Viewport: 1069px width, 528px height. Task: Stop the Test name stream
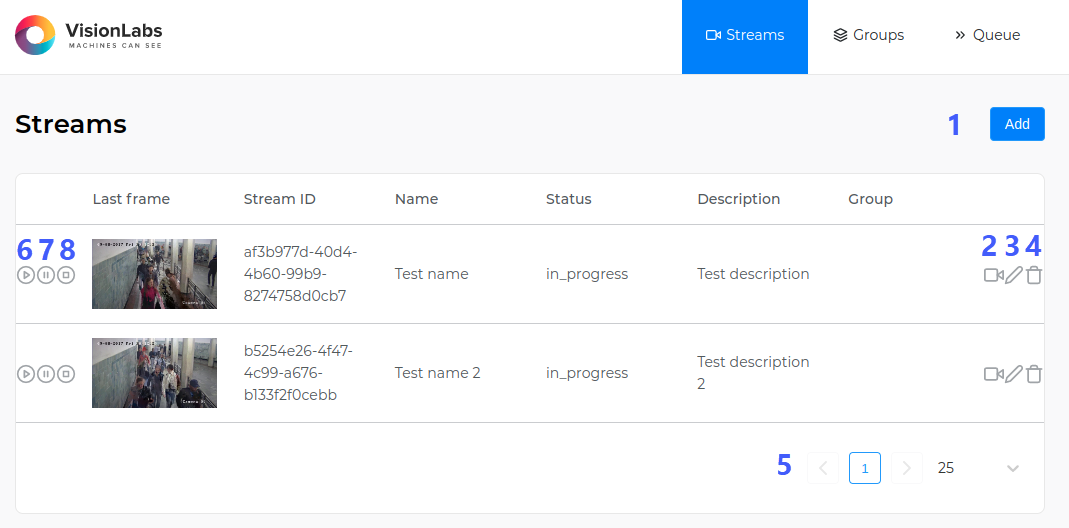click(66, 275)
